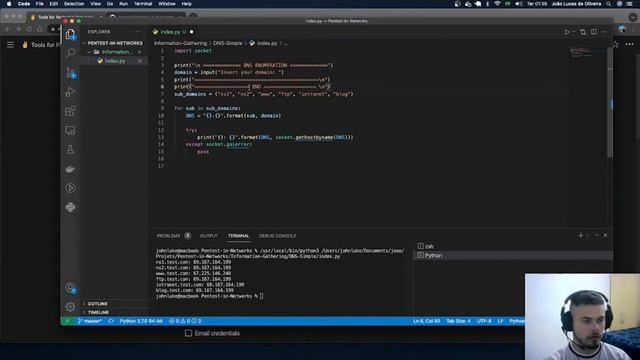Switch to the DEBUG CONSOLE tab
Image resolution: width=640 pixels, height=360 pixels.
(x=277, y=236)
